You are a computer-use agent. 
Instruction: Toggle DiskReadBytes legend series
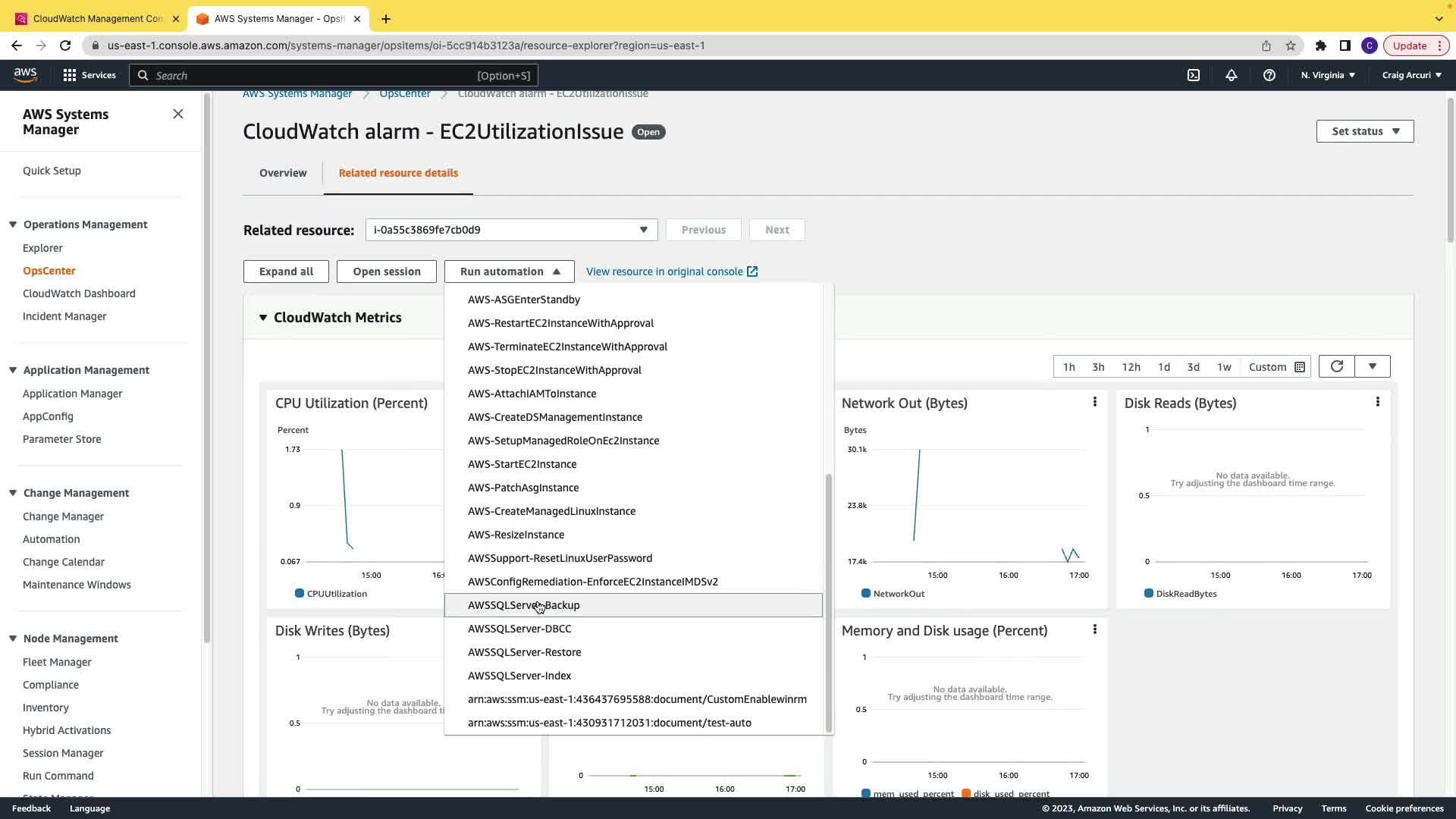tap(1181, 594)
